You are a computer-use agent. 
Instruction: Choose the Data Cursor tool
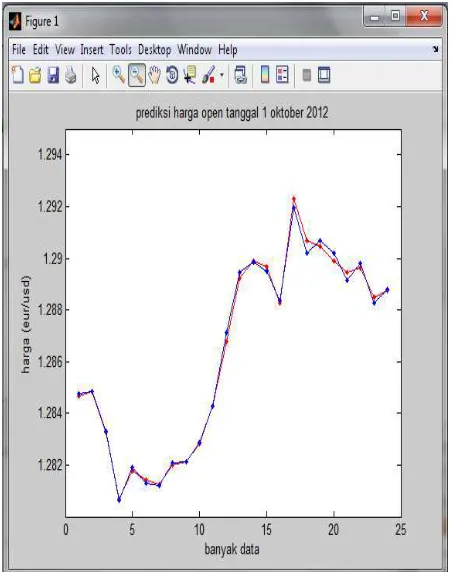(x=190, y=75)
